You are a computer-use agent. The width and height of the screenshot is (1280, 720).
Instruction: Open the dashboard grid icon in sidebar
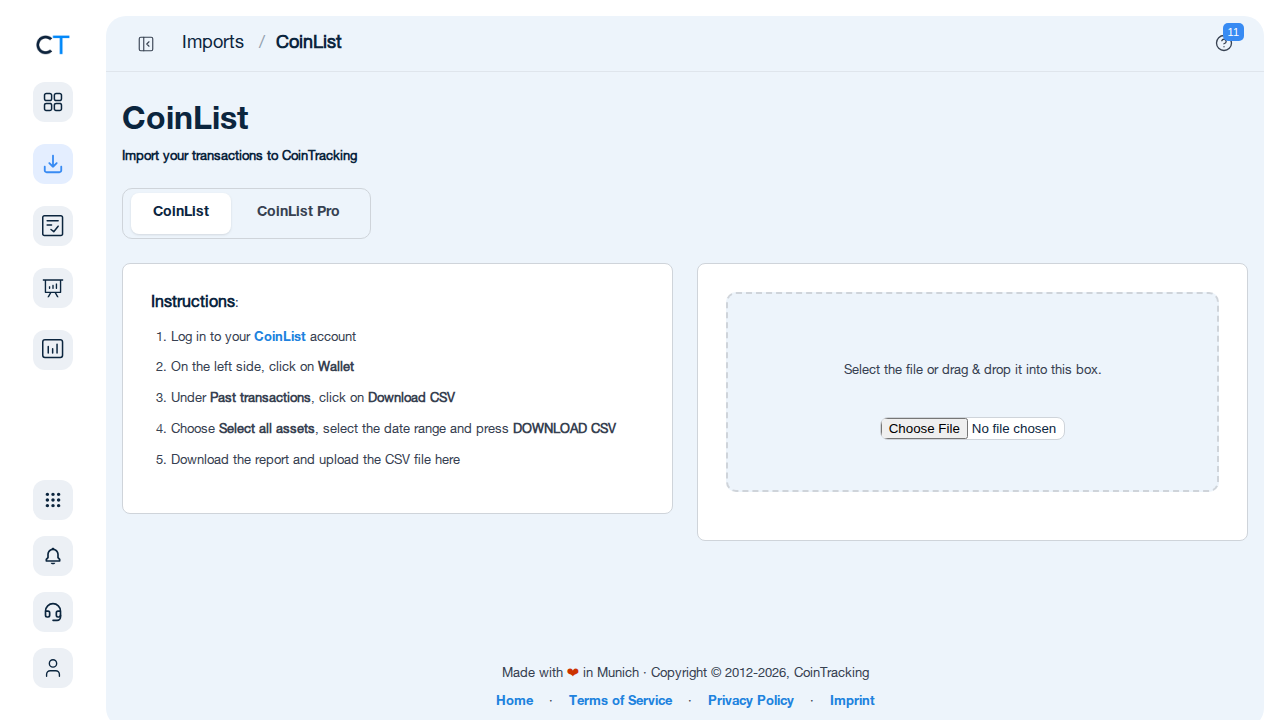(53, 102)
